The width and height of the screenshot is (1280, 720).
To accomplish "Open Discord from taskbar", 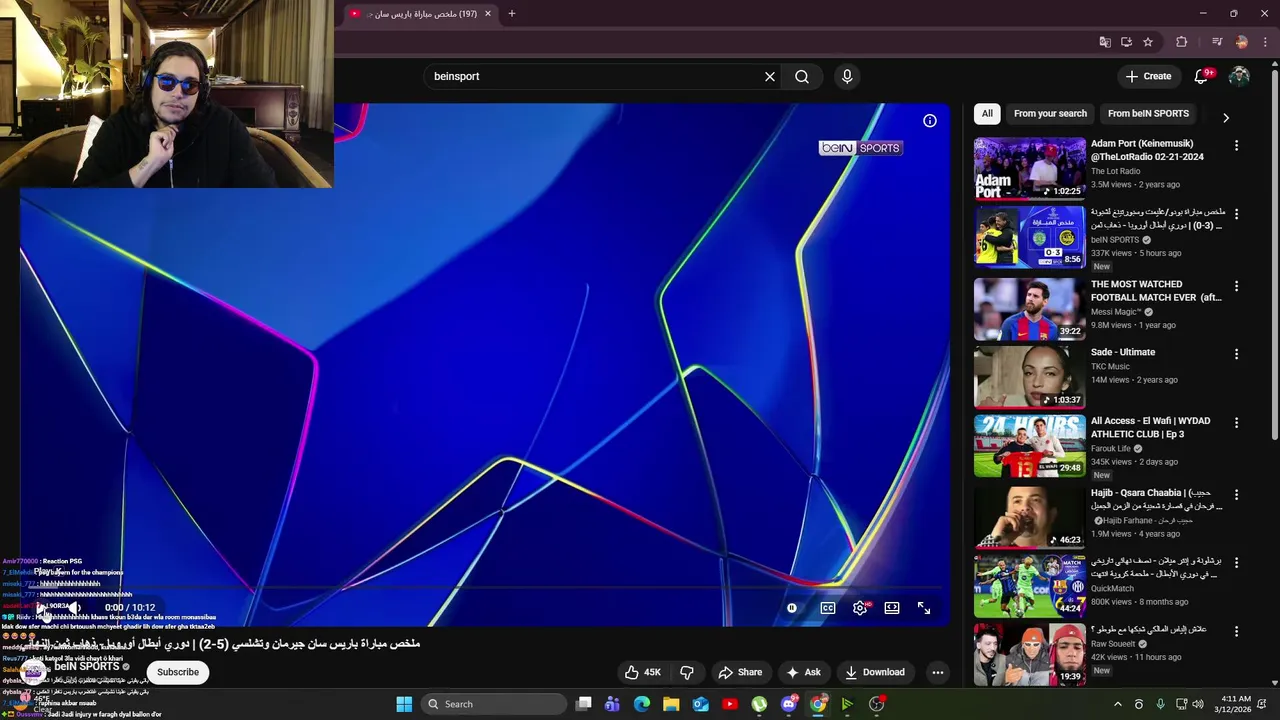I will [x=789, y=704].
